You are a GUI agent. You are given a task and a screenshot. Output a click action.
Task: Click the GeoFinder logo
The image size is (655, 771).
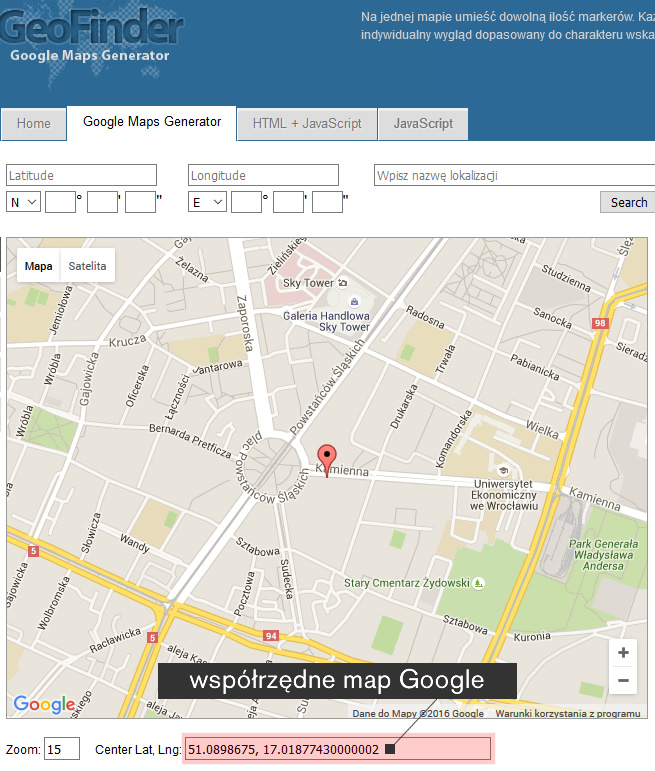click(x=91, y=37)
